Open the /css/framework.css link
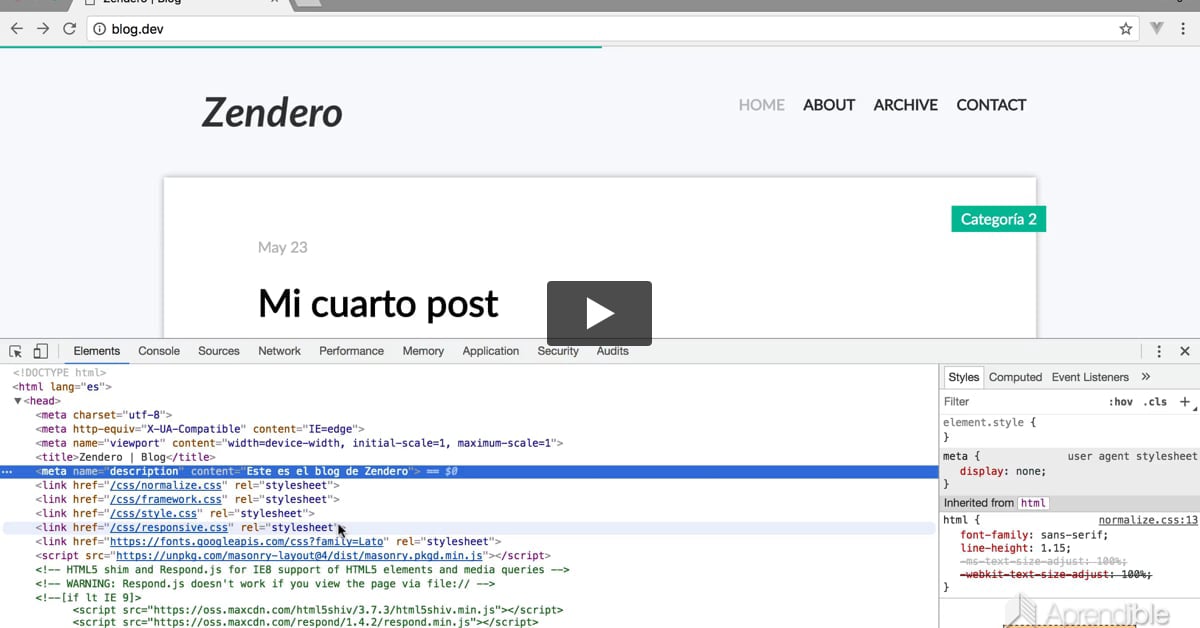 tap(165, 499)
